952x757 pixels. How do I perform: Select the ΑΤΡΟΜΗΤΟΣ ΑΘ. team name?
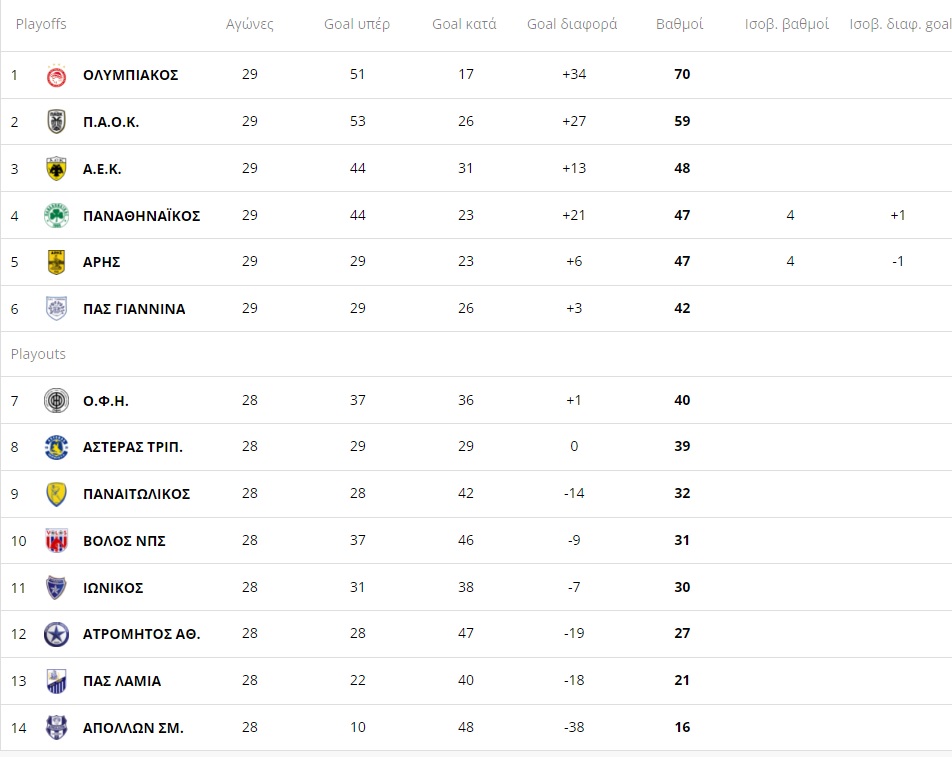141,634
